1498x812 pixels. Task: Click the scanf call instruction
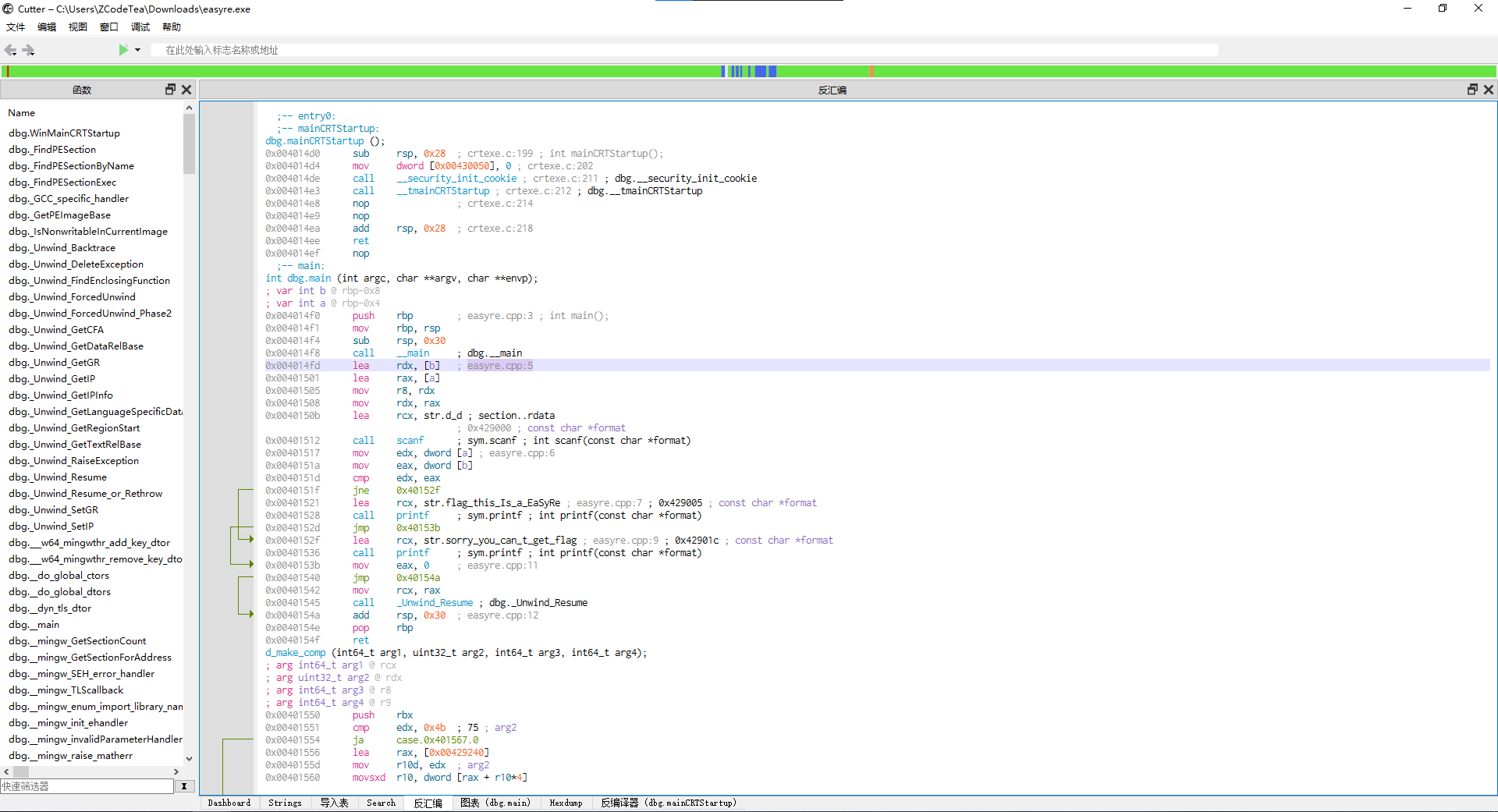[410, 441]
